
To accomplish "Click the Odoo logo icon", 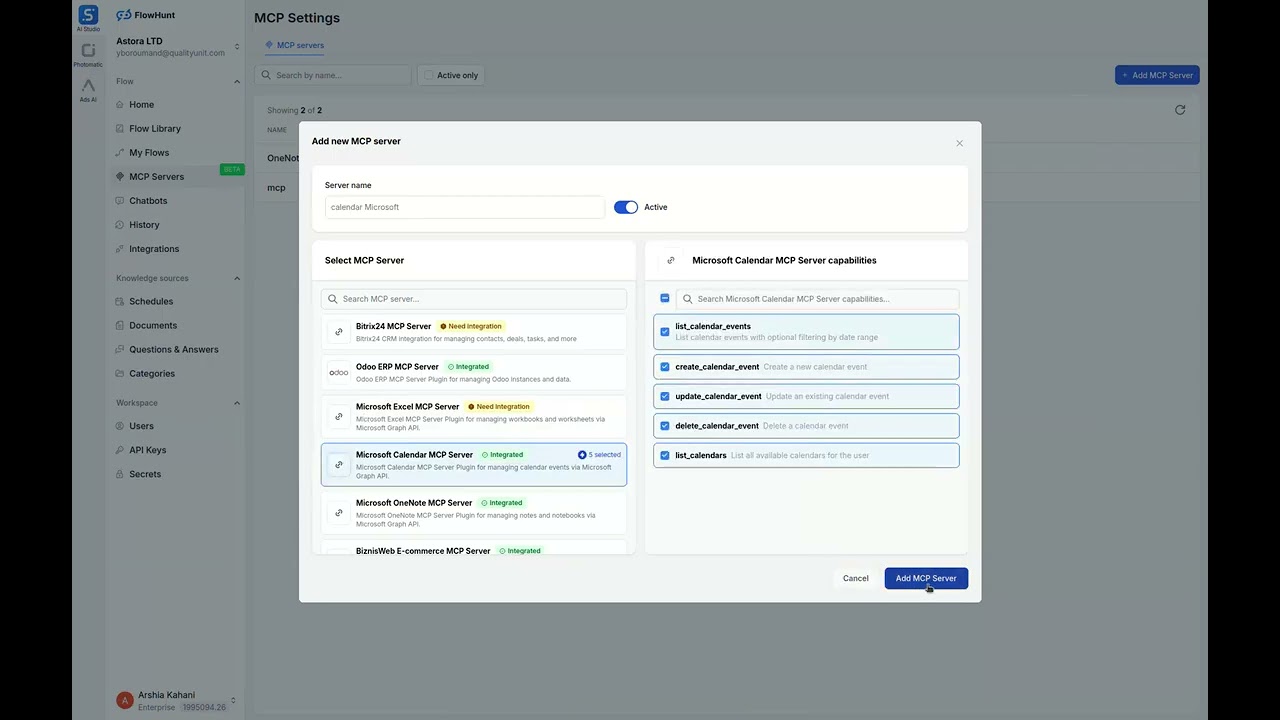I will (x=339, y=372).
